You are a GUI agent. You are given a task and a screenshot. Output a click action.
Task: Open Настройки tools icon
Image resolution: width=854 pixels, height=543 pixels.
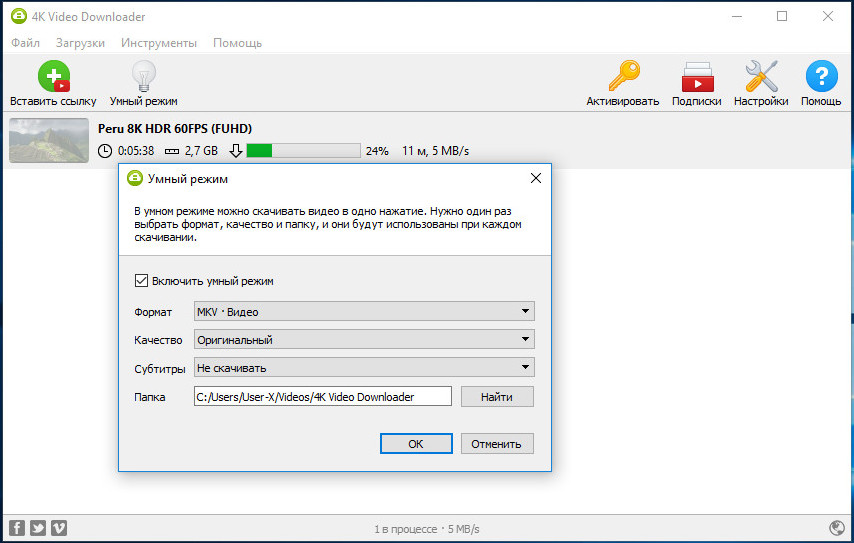[761, 76]
